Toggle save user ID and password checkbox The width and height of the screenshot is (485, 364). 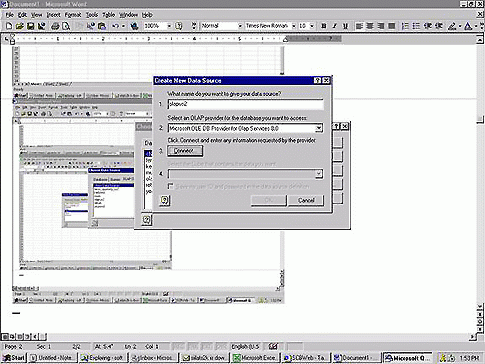(171, 186)
